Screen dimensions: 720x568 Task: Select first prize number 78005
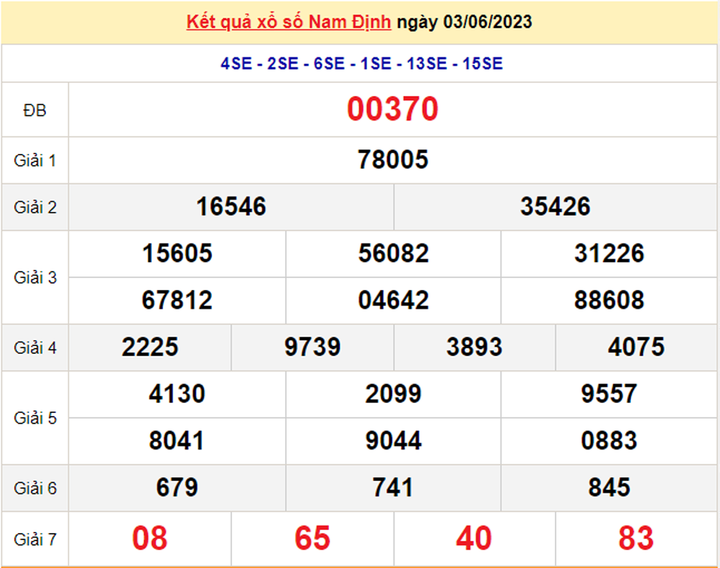pyautogui.click(x=393, y=160)
